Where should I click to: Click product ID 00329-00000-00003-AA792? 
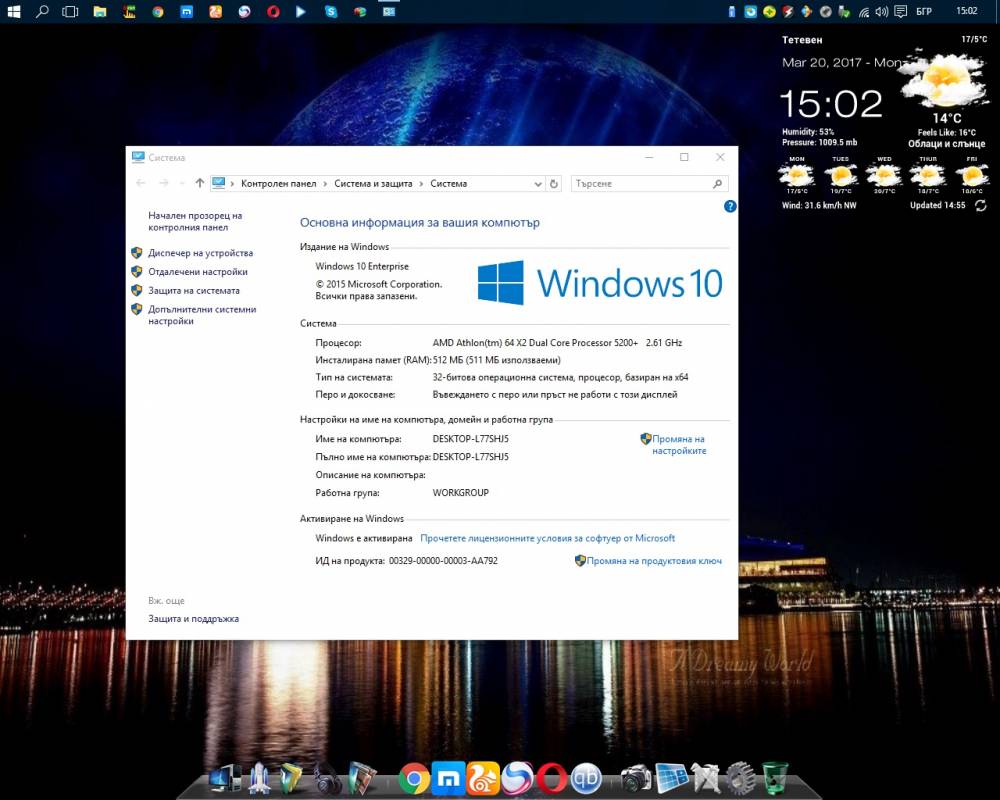pos(443,561)
